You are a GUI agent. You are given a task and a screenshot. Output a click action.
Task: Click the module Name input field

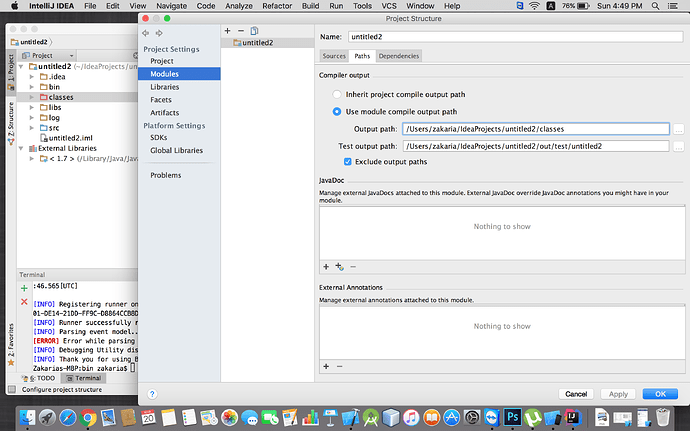515,37
